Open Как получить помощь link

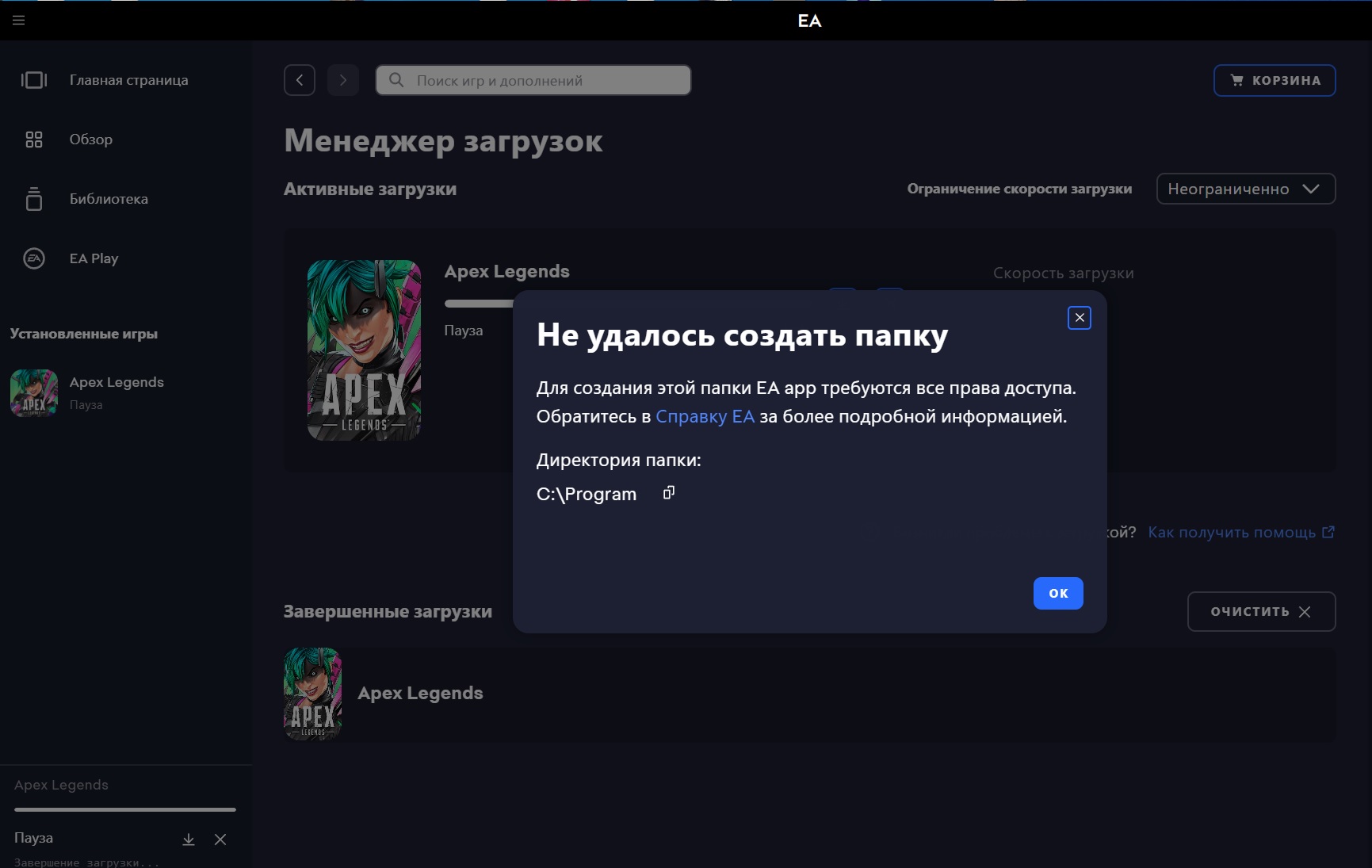(1241, 532)
